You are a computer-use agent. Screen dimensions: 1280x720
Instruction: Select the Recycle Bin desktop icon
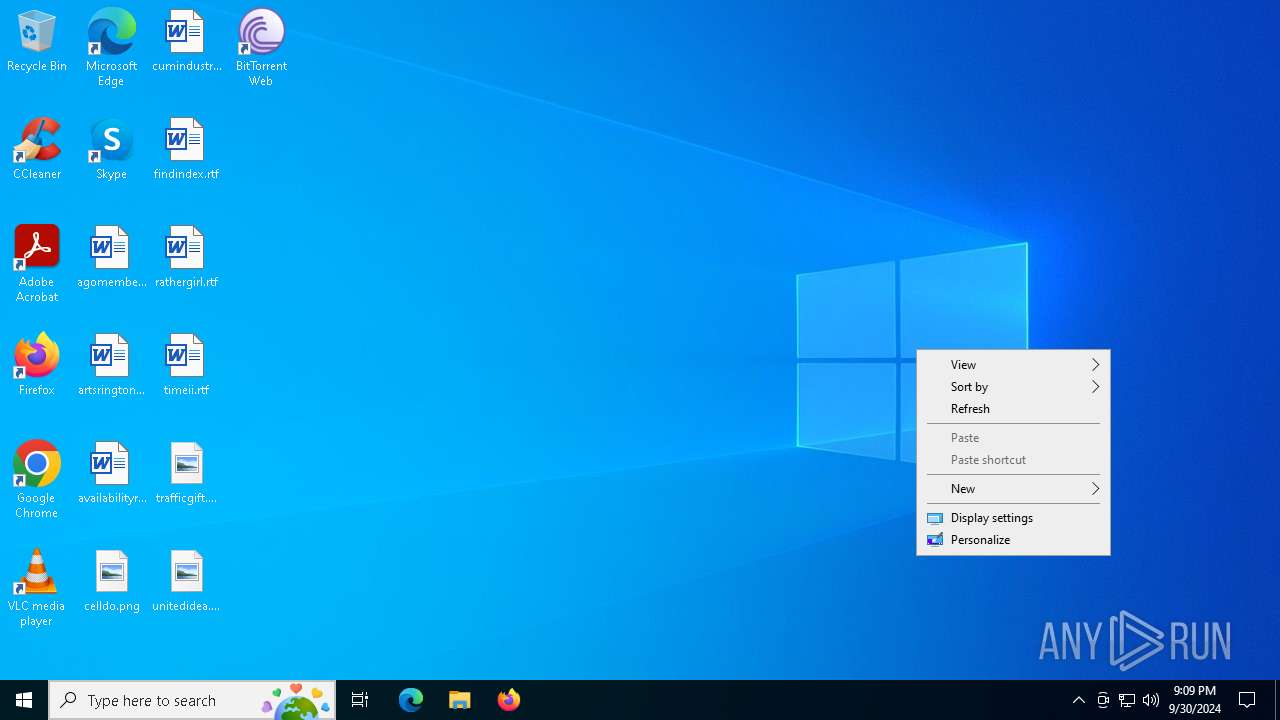click(x=37, y=42)
